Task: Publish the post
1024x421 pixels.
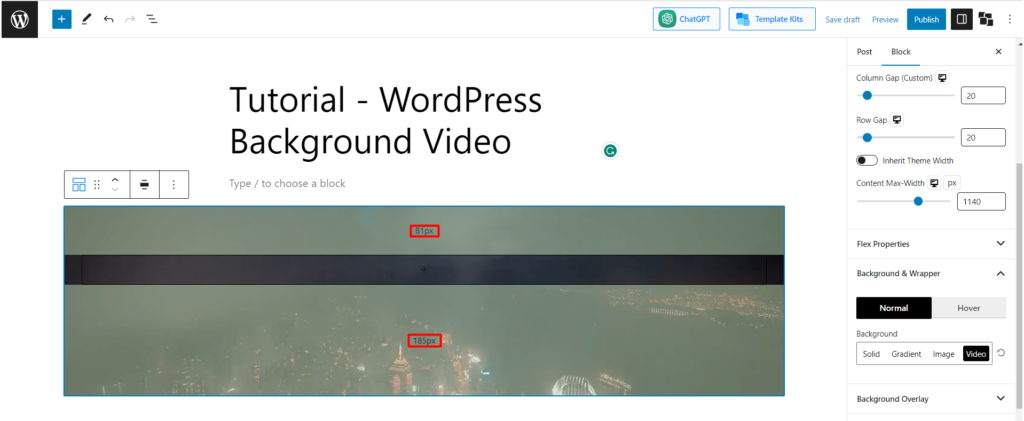Action: point(926,20)
